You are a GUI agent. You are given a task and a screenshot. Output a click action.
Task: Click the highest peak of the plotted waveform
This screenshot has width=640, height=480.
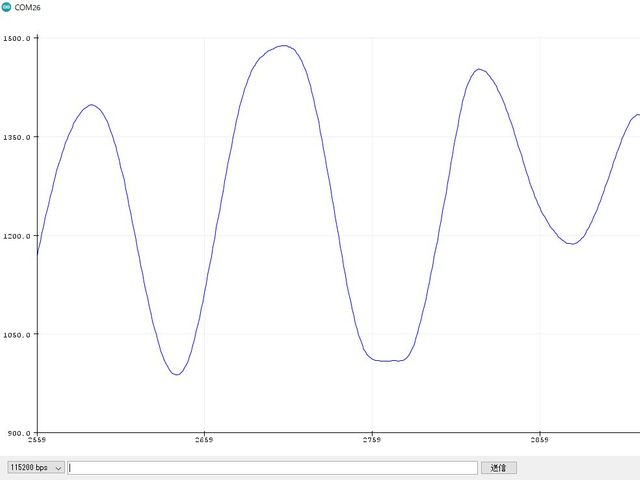[x=284, y=46]
